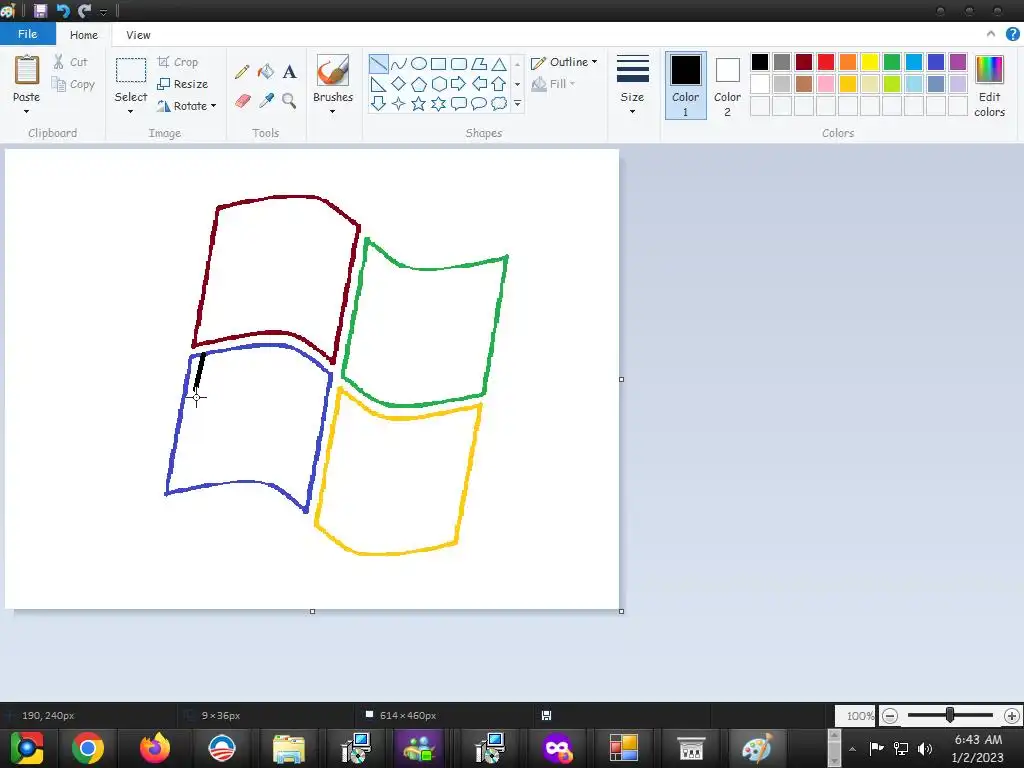Pick the Eraser tool
Screen dimensions: 1024x768
(242, 100)
